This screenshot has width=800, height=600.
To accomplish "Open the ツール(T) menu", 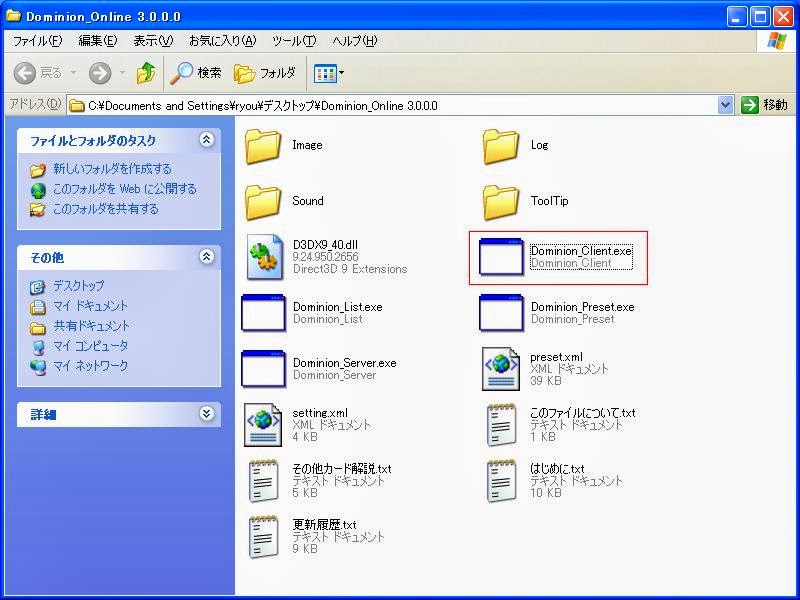I will [x=294, y=41].
